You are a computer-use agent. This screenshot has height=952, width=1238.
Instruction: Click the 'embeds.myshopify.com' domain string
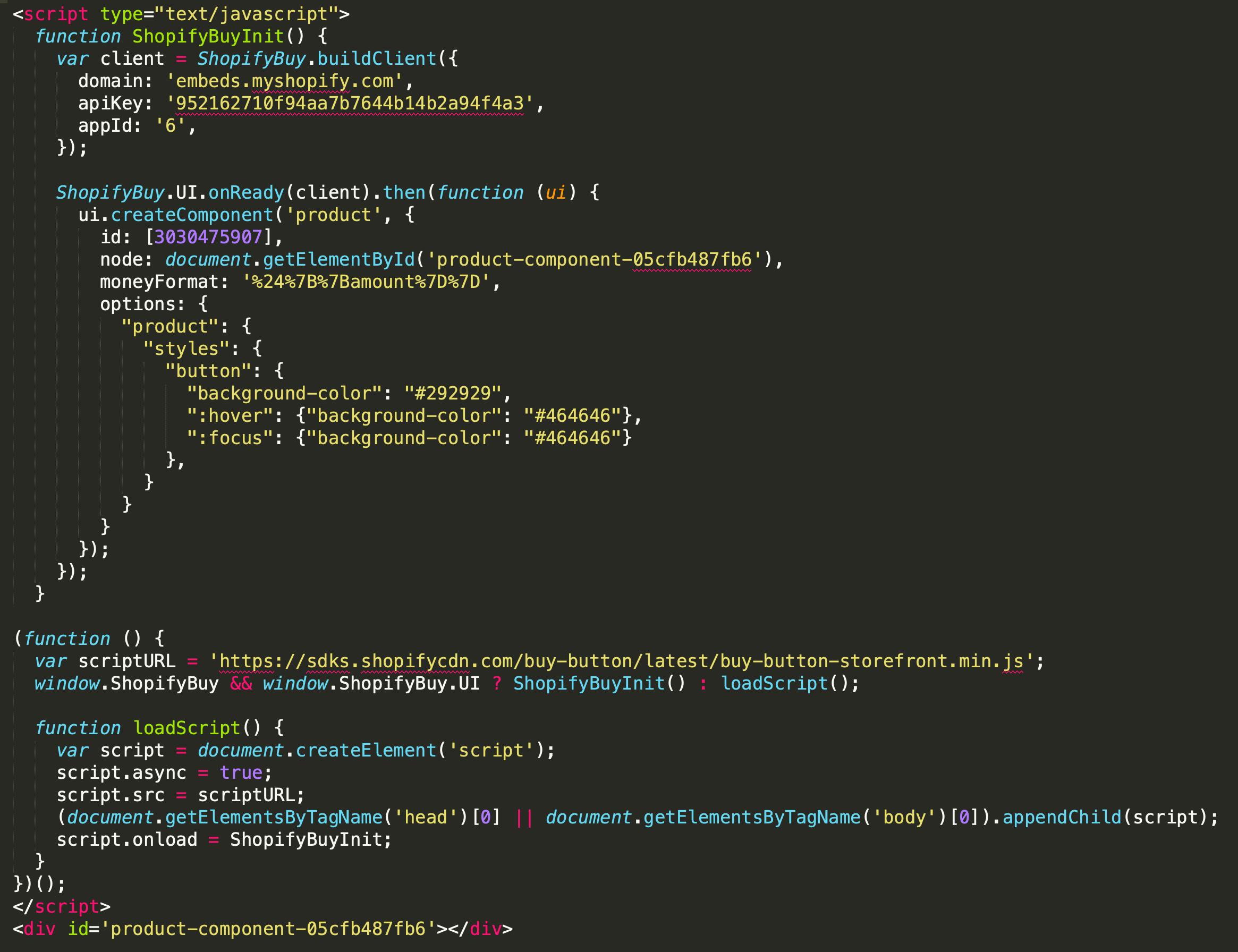[285, 81]
